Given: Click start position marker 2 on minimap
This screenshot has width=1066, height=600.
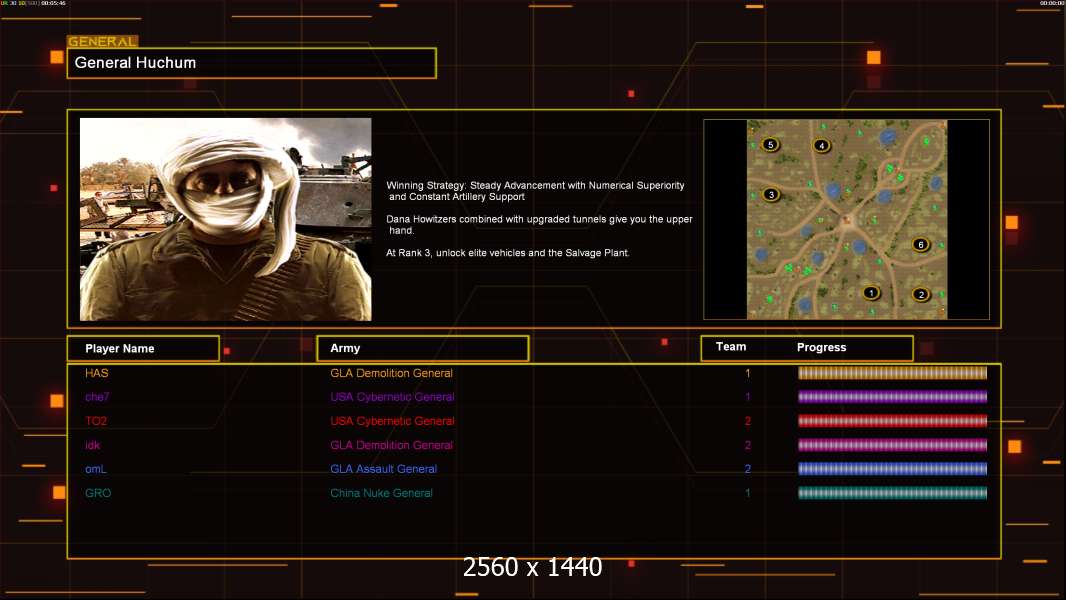Looking at the screenshot, I should click(x=921, y=294).
